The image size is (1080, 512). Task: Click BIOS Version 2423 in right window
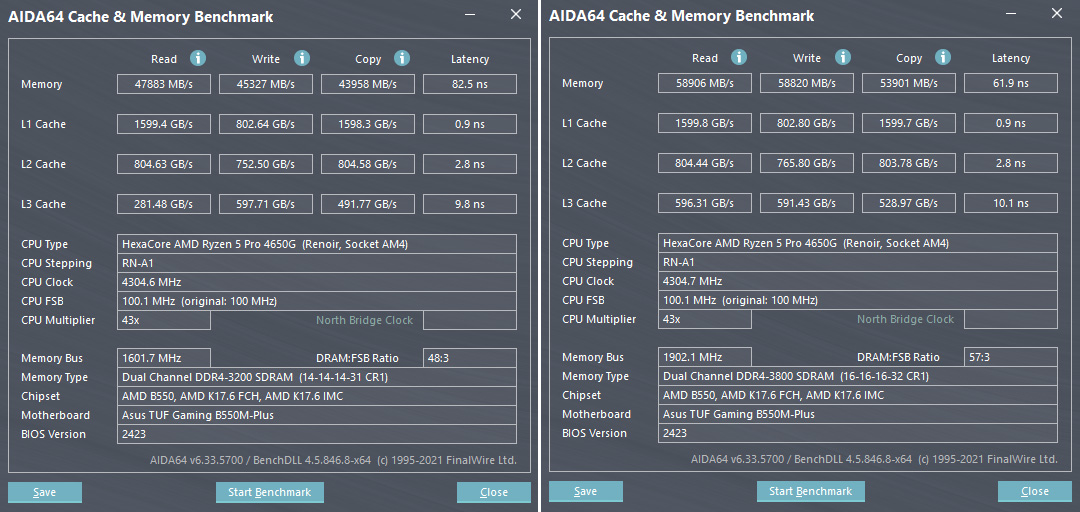(x=858, y=433)
